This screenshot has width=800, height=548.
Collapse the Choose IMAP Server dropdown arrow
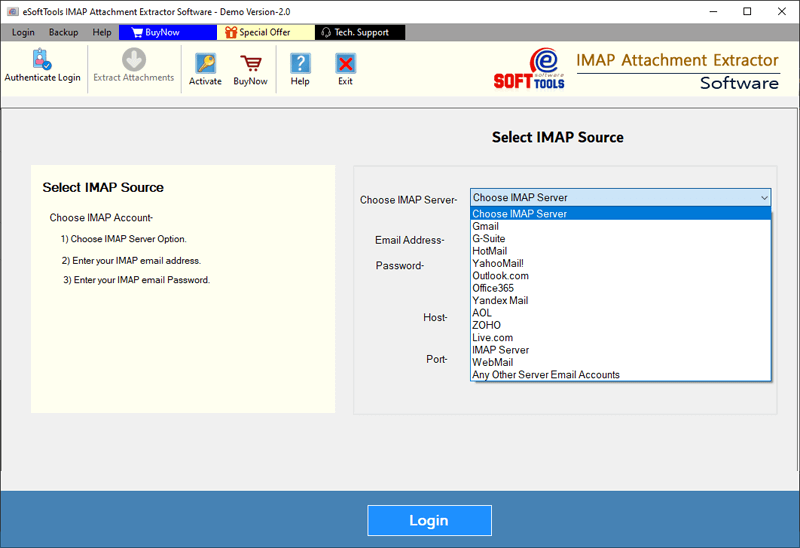(x=764, y=197)
